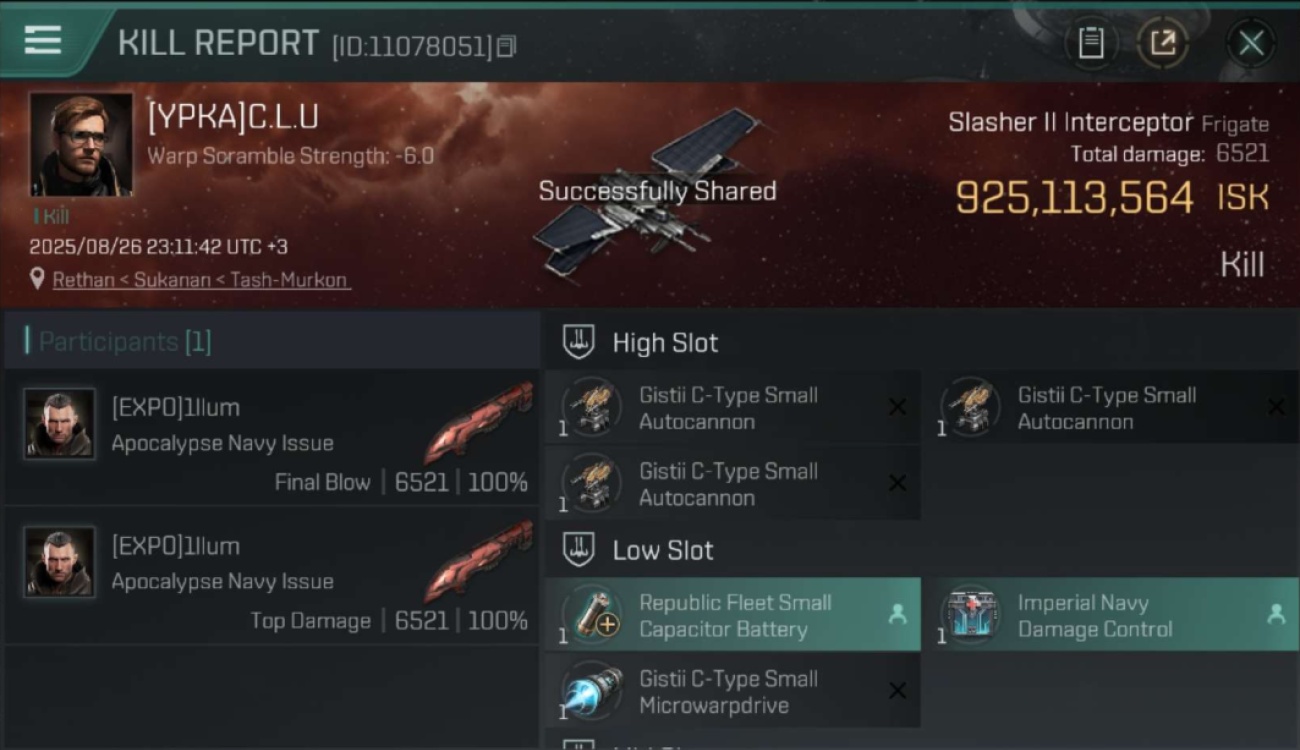1300x750 pixels.
Task: Select the first Gistii C-Type Small Autocannon
Action: [x=733, y=408]
